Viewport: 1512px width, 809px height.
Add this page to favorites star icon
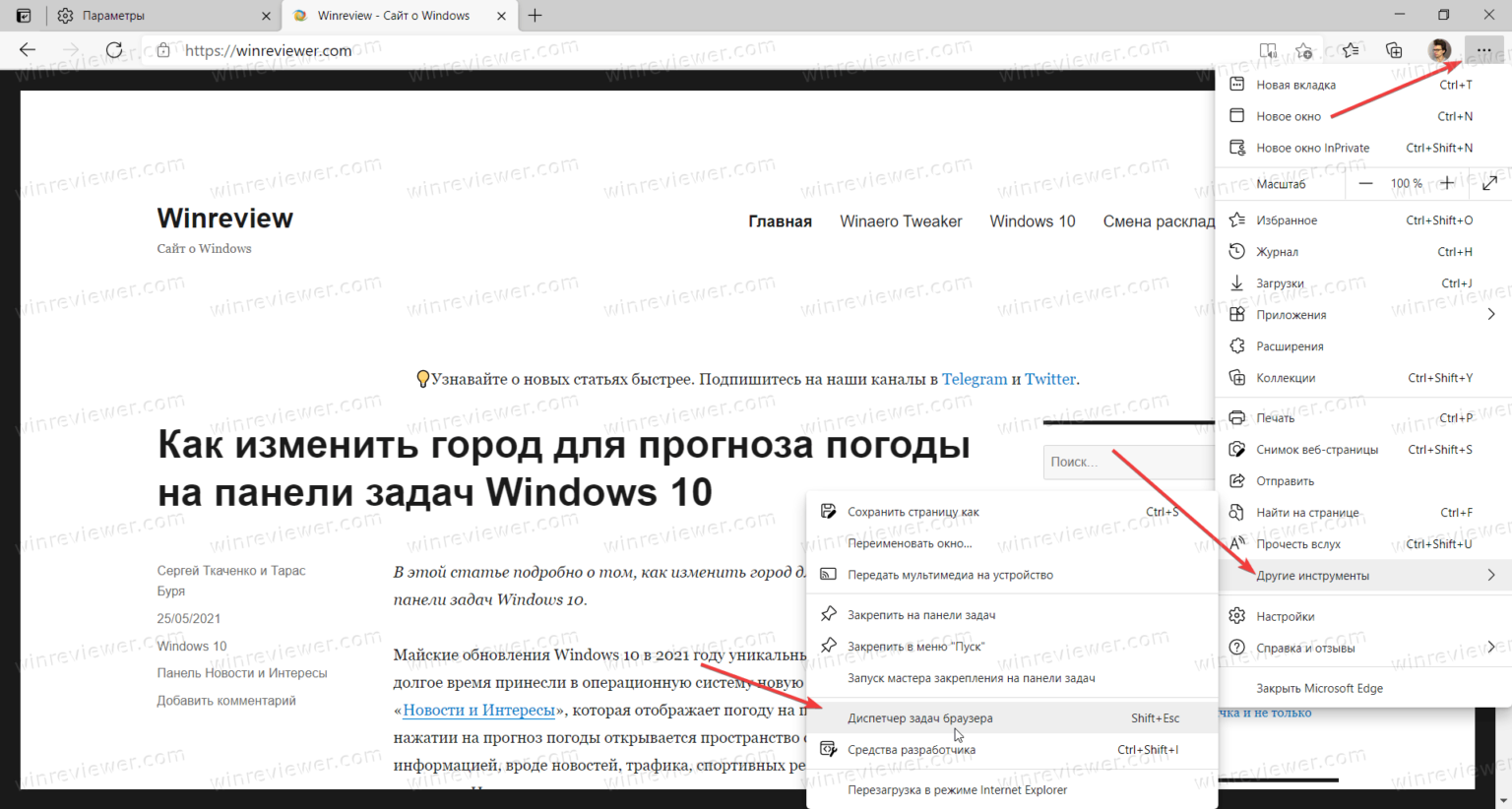[x=1304, y=50]
